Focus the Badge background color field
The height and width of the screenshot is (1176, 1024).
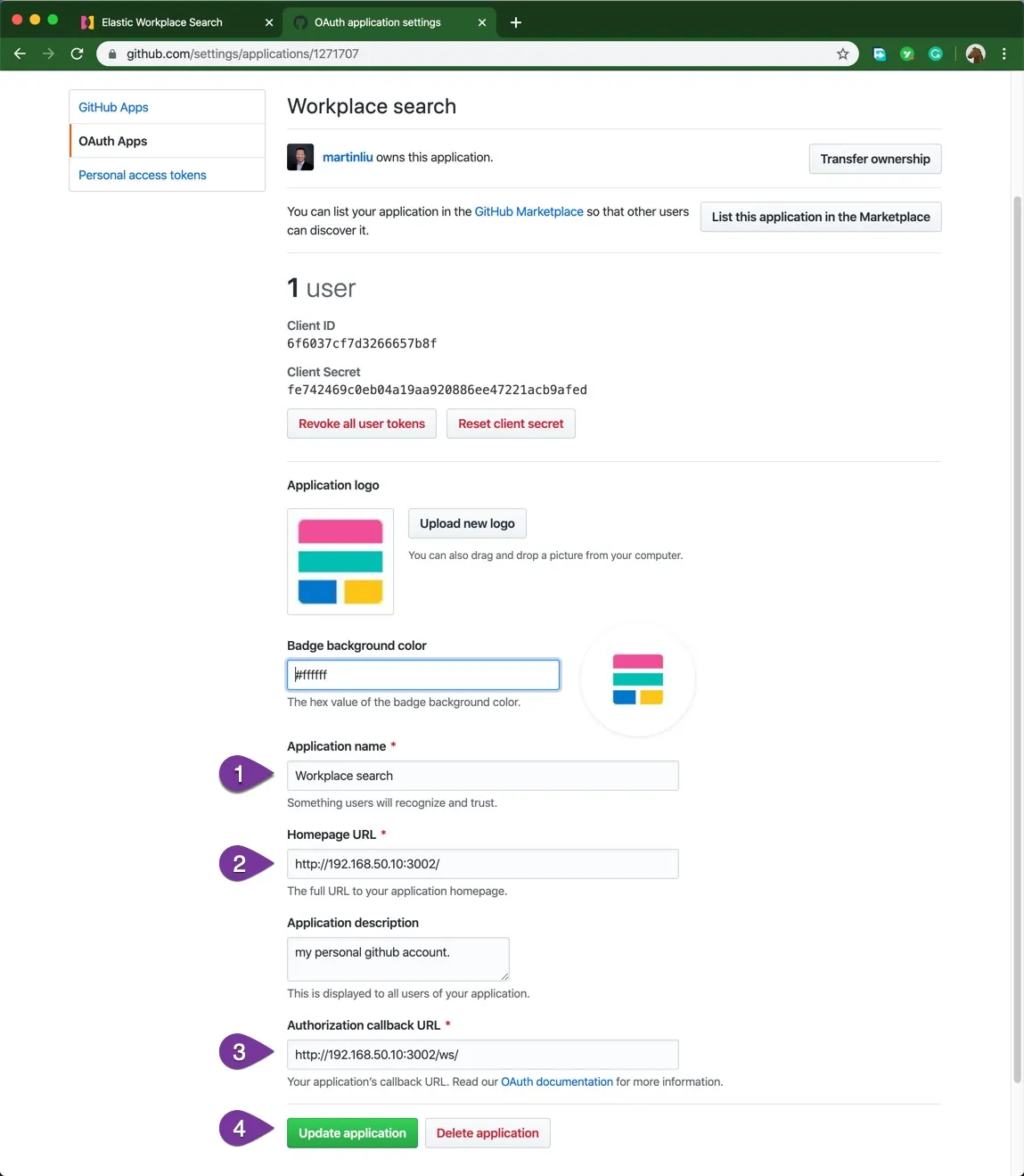pyautogui.click(x=423, y=675)
